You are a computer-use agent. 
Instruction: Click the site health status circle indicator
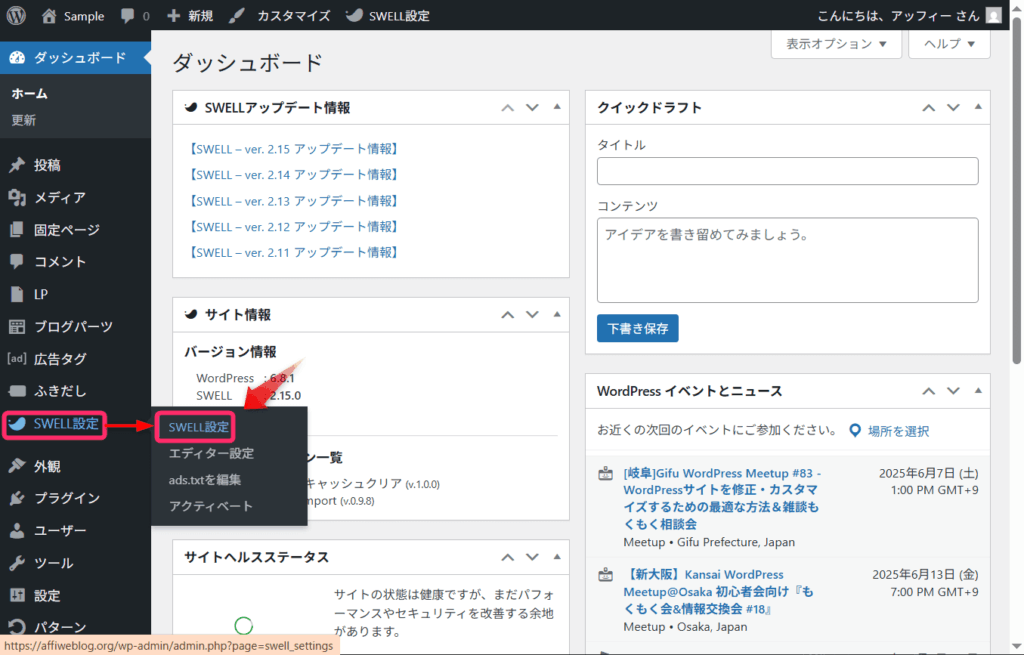[x=244, y=626]
